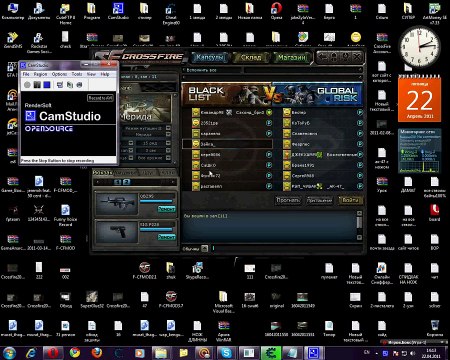The height and width of the screenshot is (360, 450).
Task: Click the Приглашение invite button
Action: [319, 200]
